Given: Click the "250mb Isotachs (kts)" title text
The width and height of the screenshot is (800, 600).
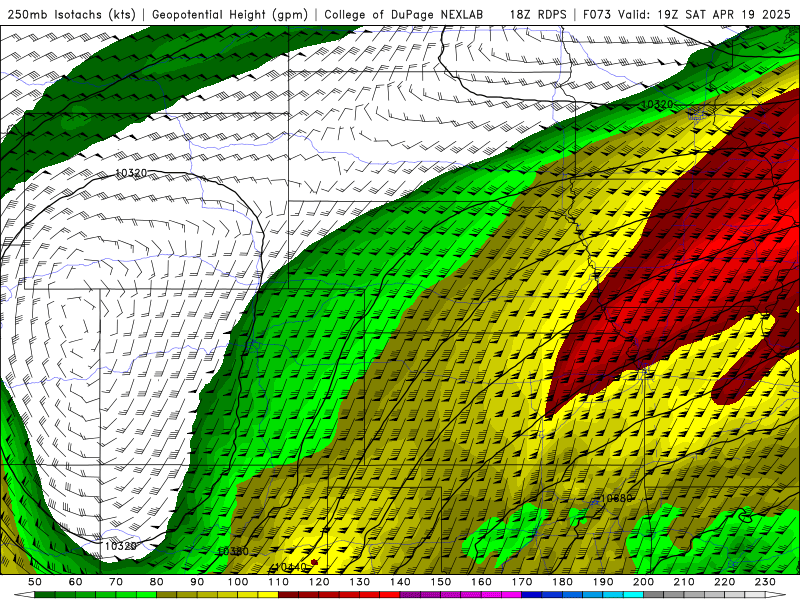Looking at the screenshot, I should tap(71, 14).
